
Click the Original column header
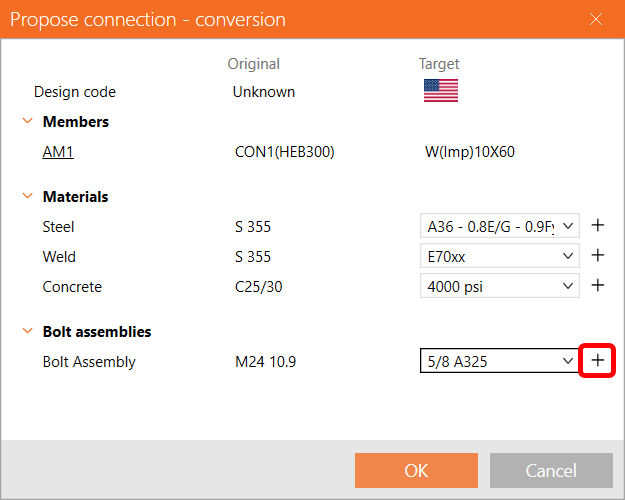click(x=254, y=64)
